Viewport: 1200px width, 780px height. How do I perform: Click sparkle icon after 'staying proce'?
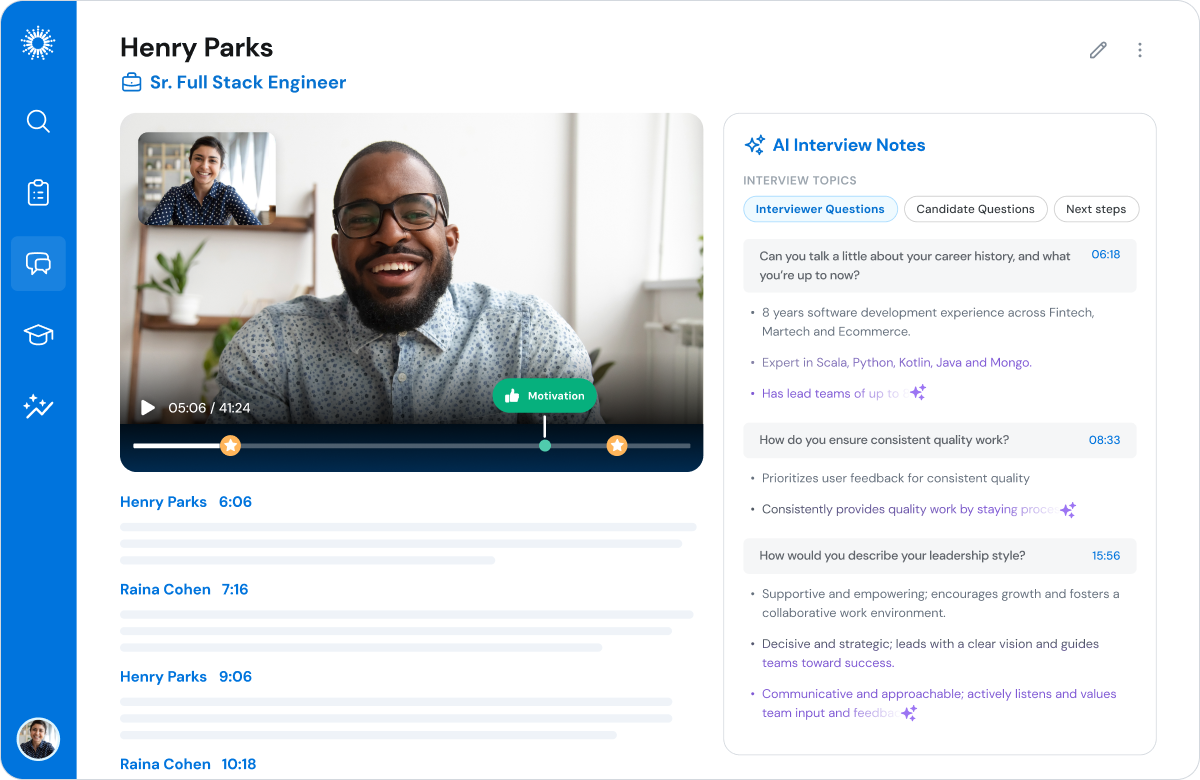pos(1068,510)
